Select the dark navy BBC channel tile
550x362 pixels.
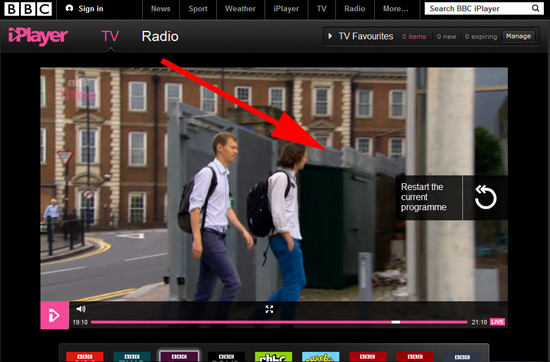(462, 357)
